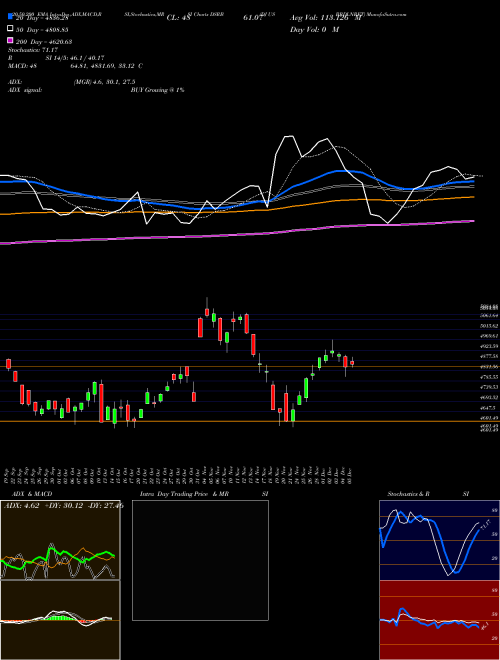Click the blue Stochastics sub-chart
Image resolution: width=500 pixels, height=660 pixels.
(x=439, y=540)
